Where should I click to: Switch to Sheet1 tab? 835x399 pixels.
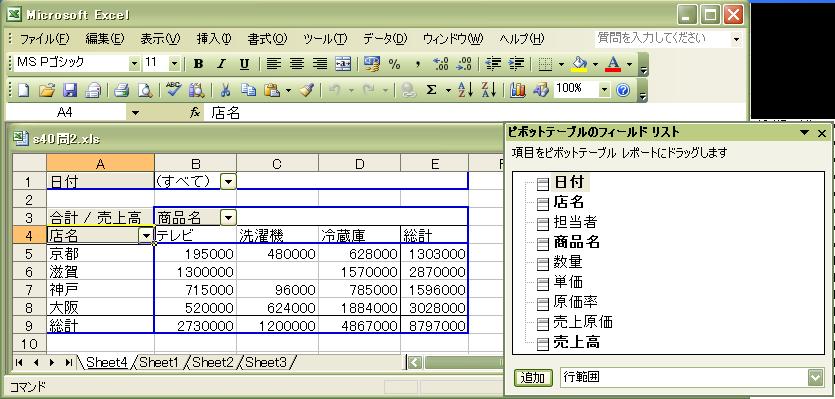159,363
